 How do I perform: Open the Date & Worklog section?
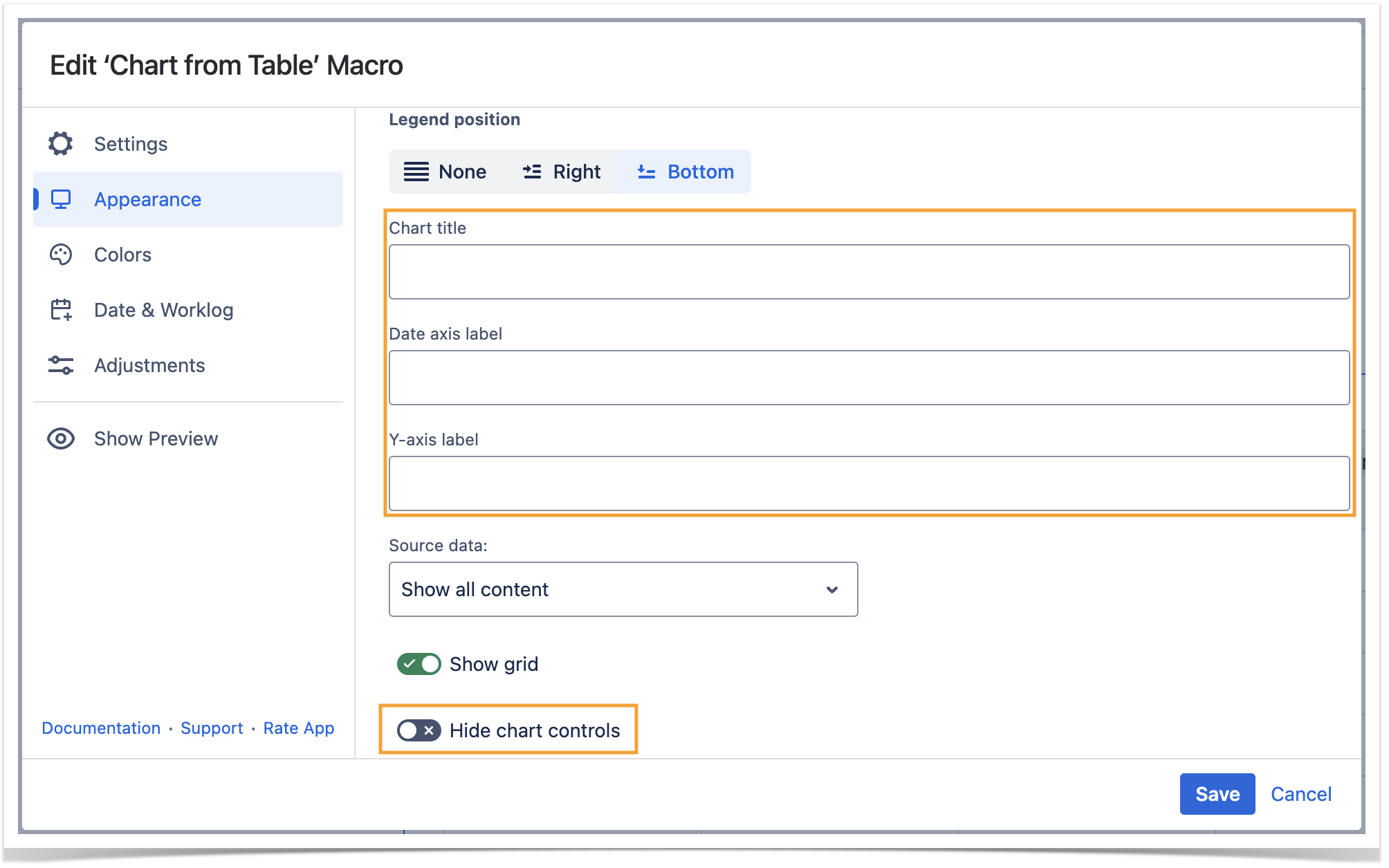pos(163,310)
